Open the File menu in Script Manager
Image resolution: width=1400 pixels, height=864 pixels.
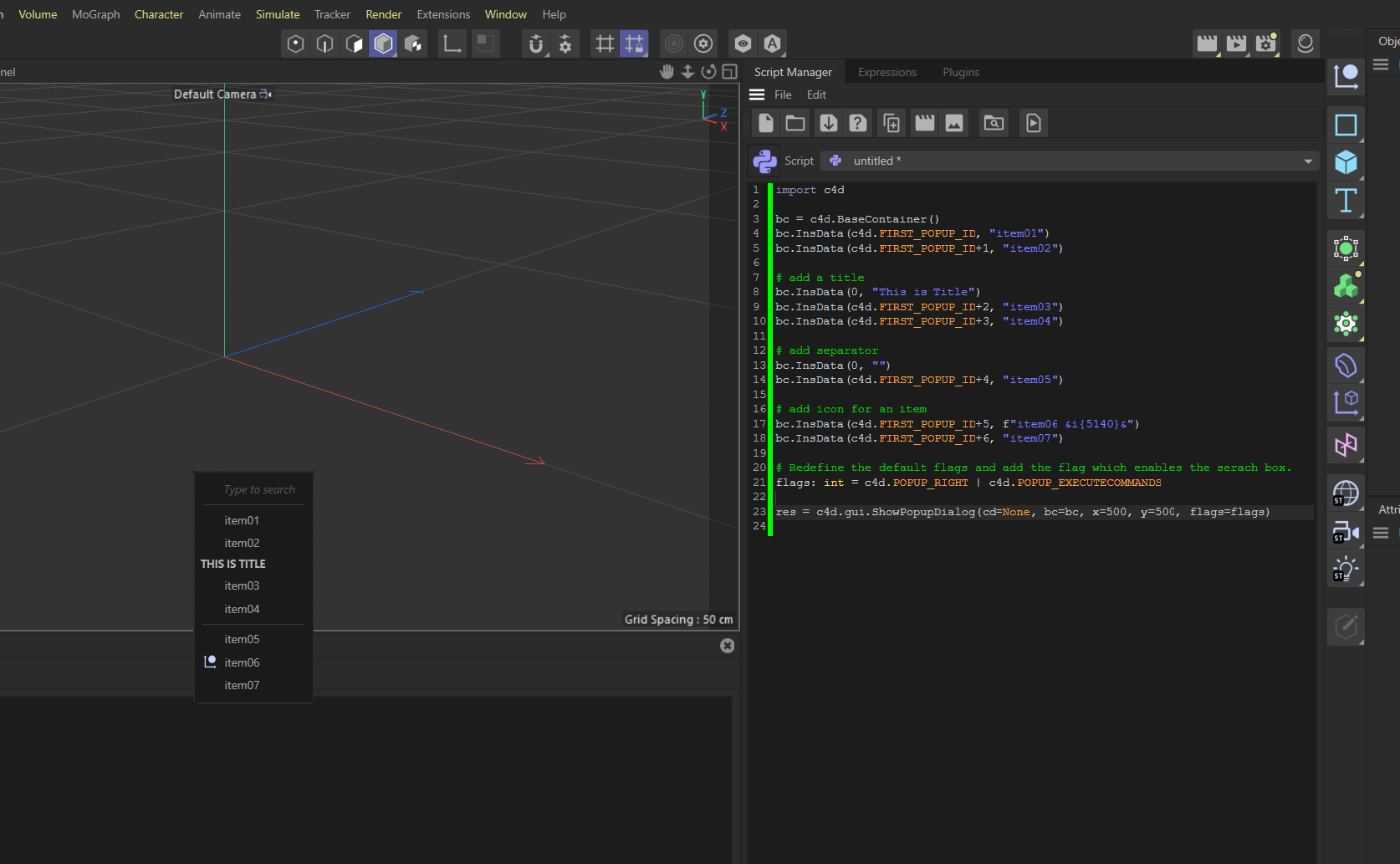[x=783, y=95]
